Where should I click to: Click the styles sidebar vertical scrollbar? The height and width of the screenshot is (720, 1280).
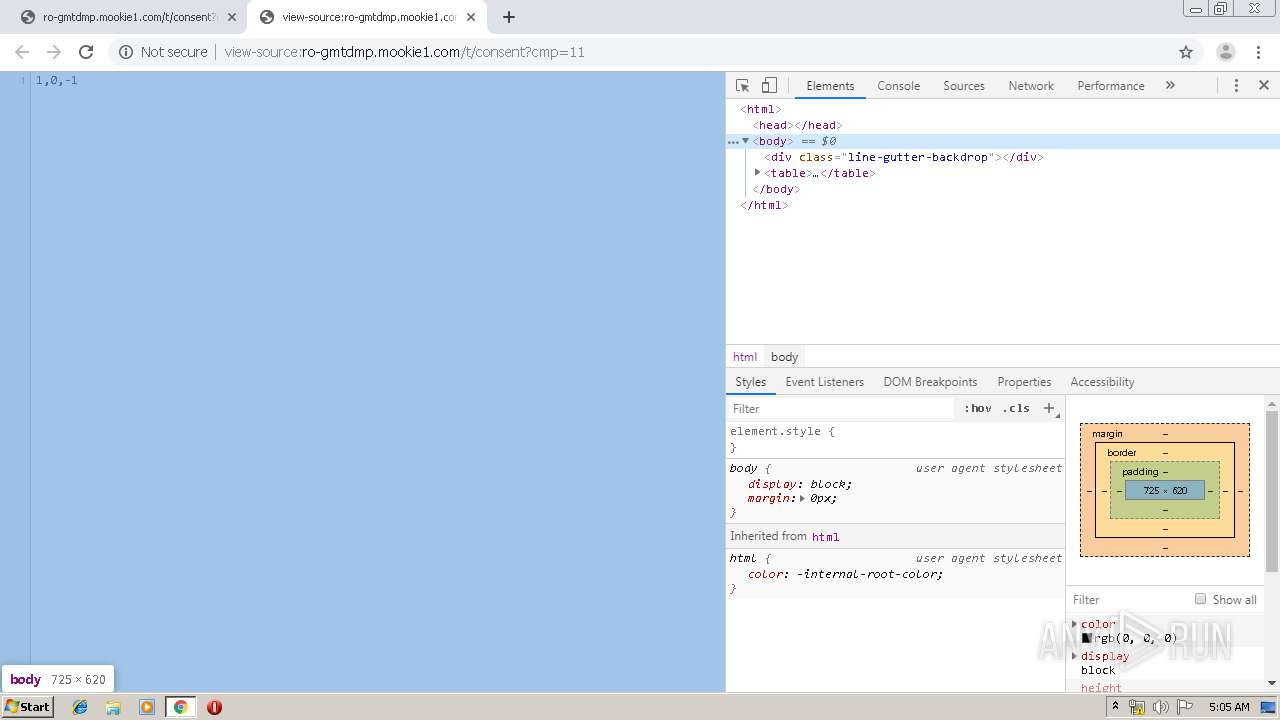1272,491
